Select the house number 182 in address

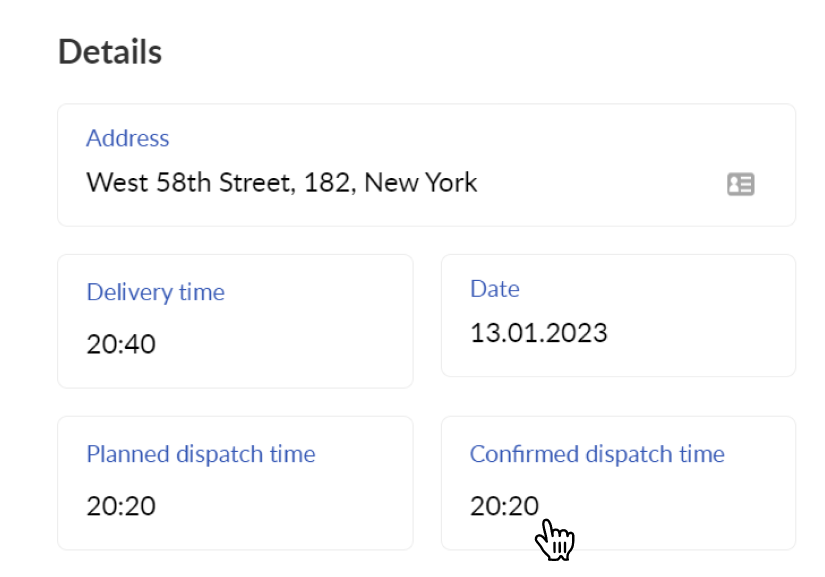click(327, 183)
